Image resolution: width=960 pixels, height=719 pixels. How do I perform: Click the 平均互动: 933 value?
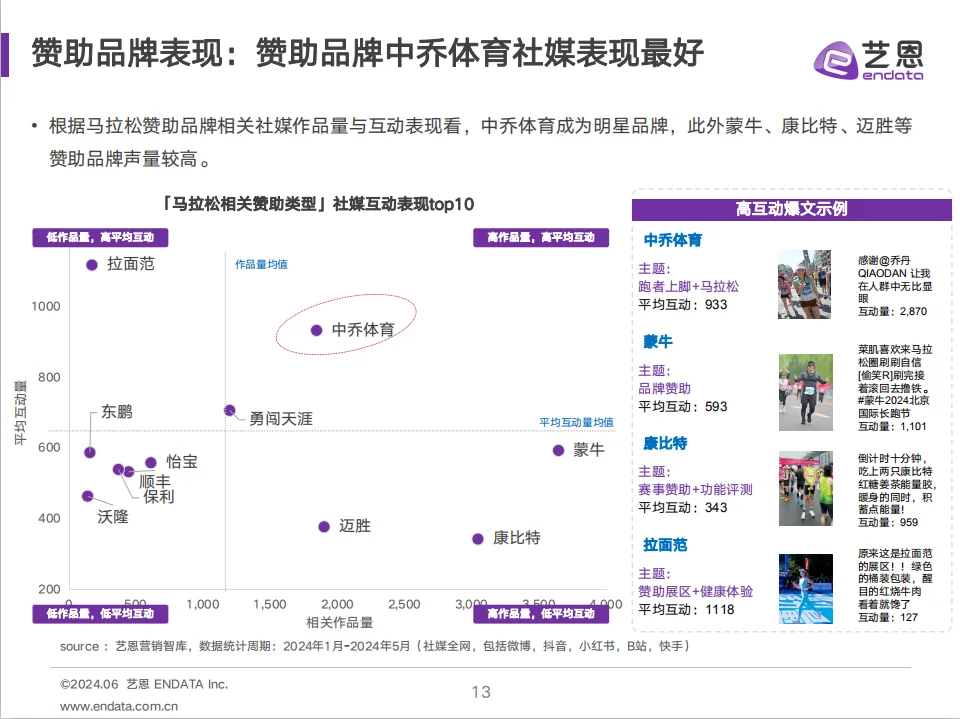point(683,305)
